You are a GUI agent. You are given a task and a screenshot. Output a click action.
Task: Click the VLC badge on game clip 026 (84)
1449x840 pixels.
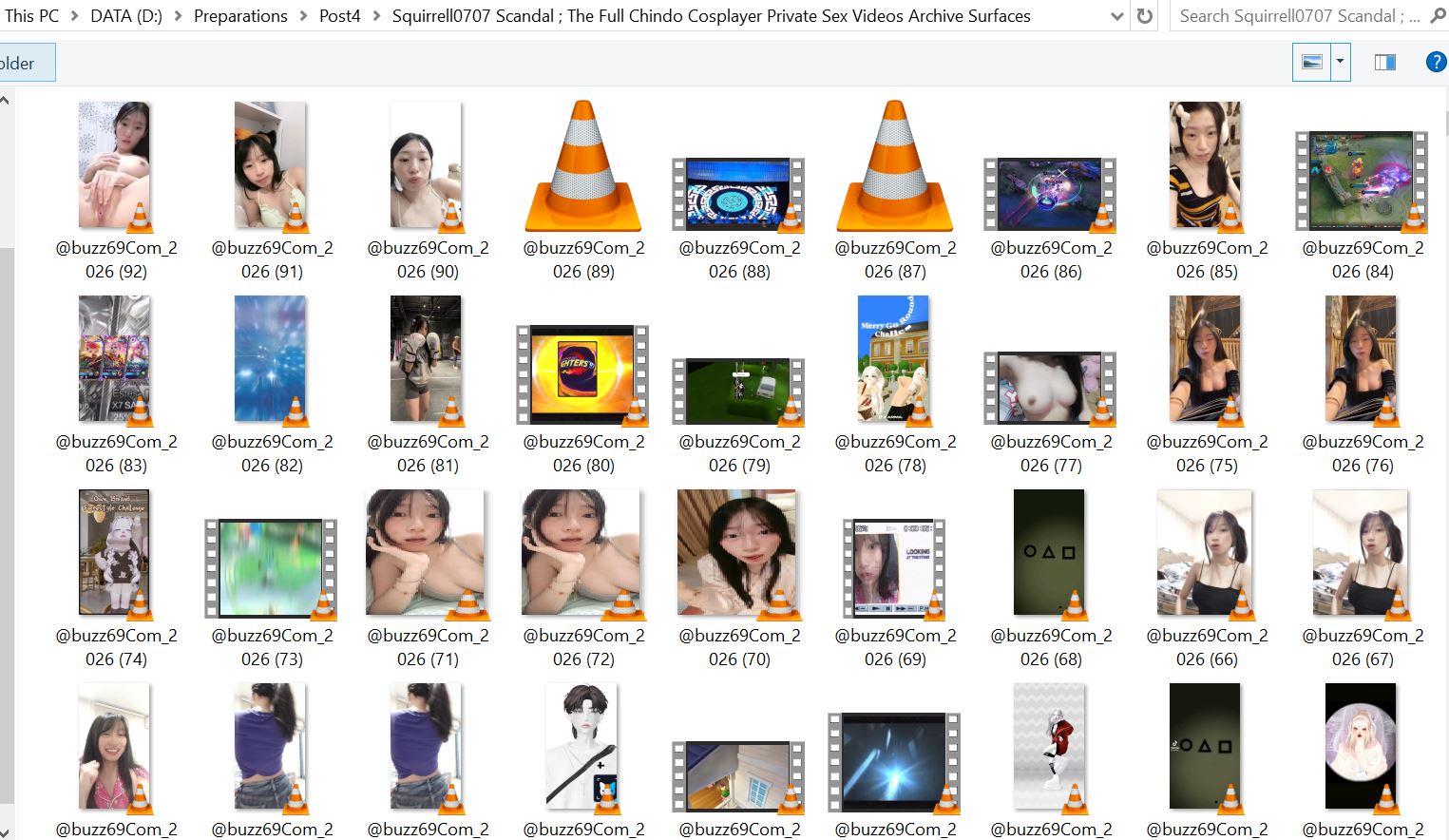tap(1415, 218)
